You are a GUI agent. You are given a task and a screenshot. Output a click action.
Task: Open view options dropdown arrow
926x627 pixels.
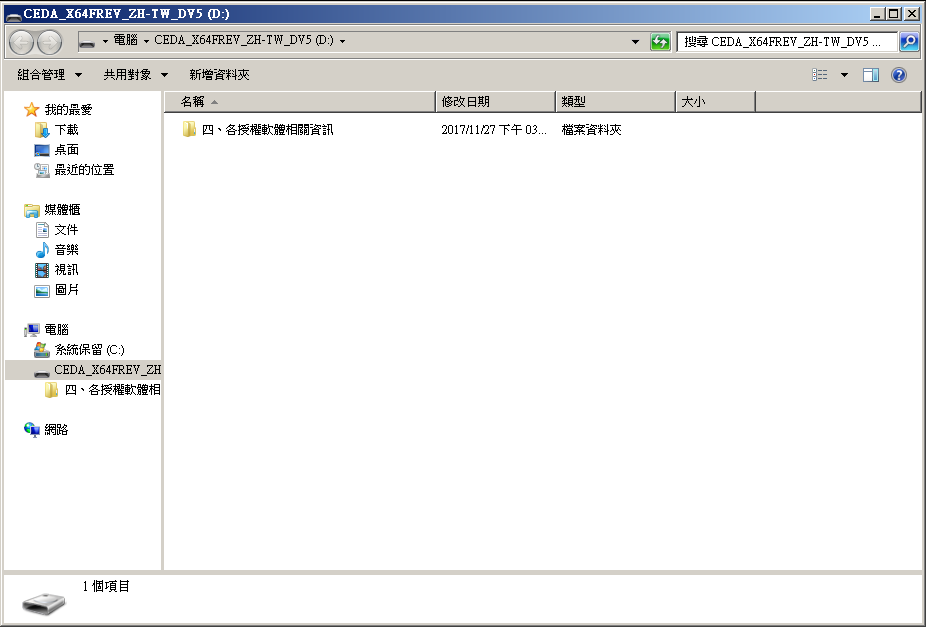[843, 75]
